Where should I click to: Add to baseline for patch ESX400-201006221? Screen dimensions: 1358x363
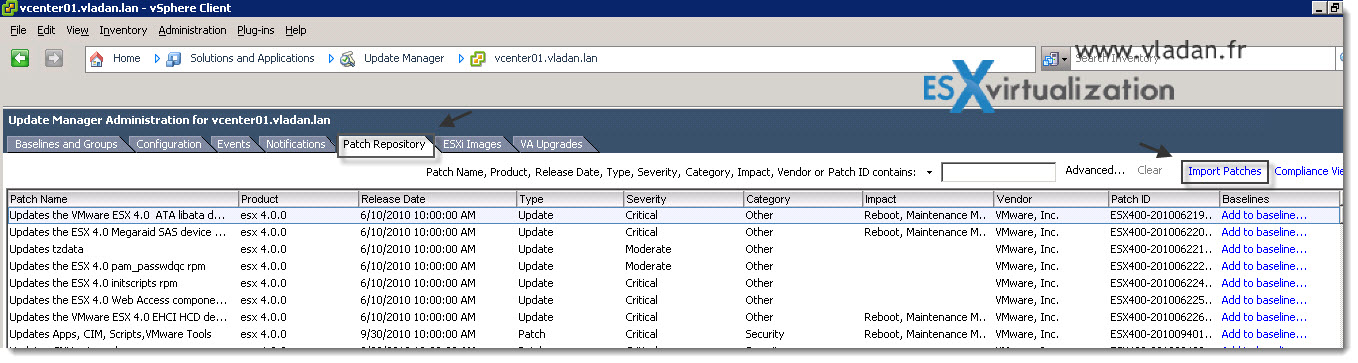click(x=1264, y=249)
